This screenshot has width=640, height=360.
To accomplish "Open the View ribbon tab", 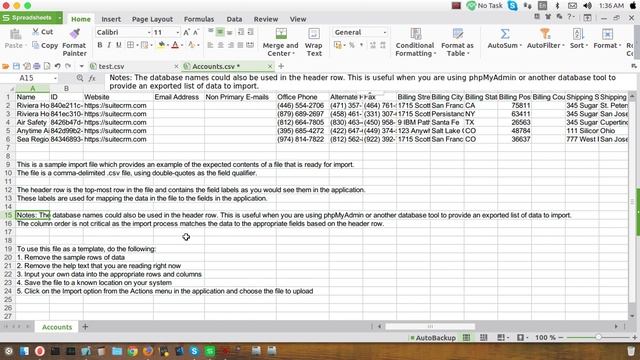I will pos(298,19).
